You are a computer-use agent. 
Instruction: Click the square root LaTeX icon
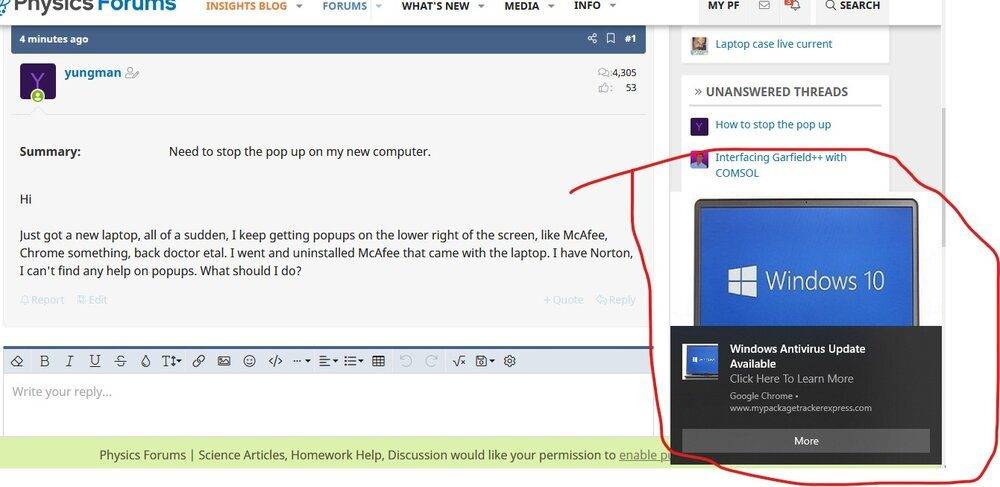(x=459, y=361)
